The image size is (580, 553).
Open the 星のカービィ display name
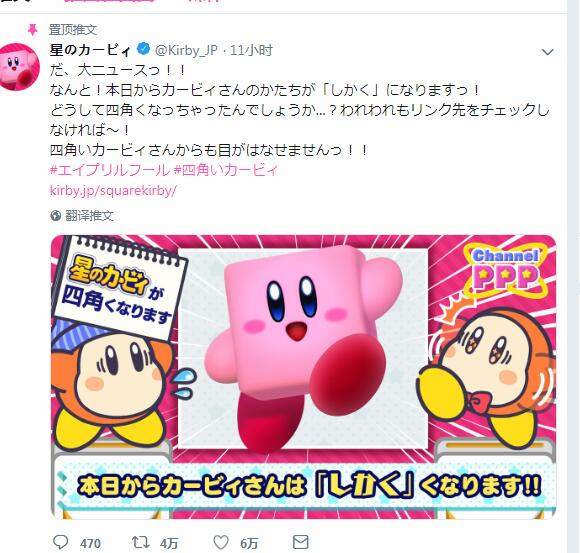click(x=90, y=50)
